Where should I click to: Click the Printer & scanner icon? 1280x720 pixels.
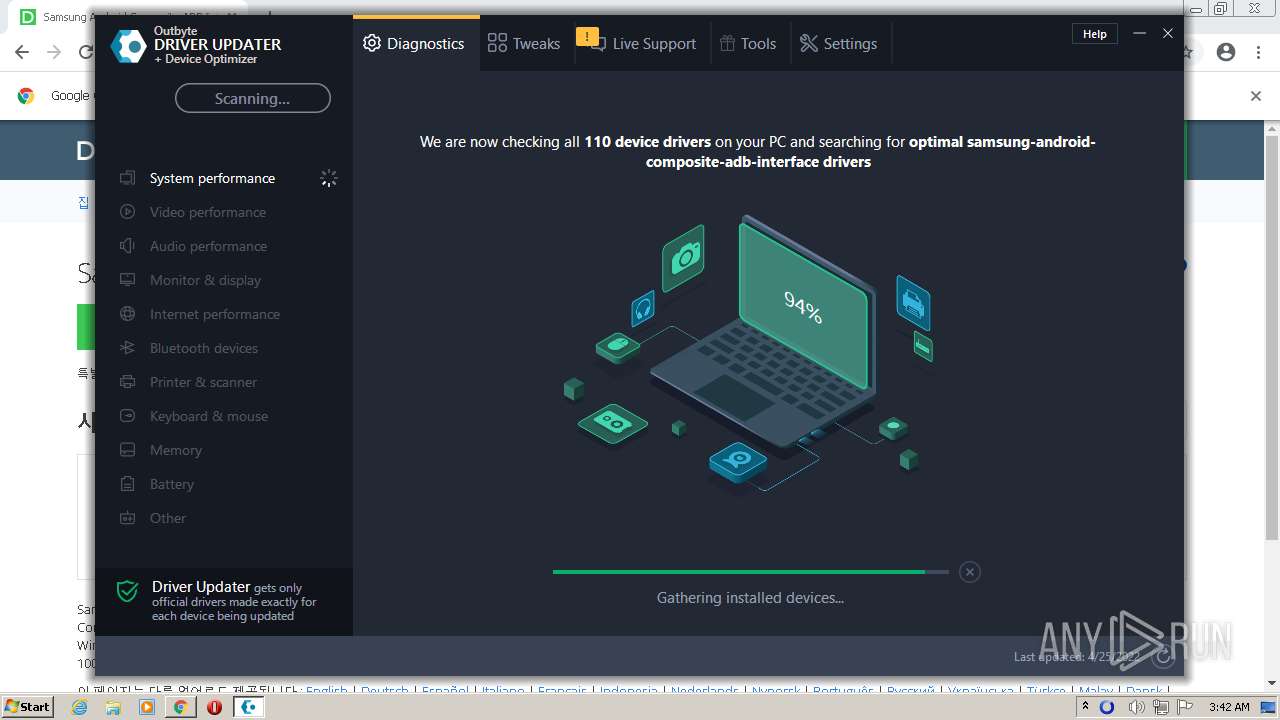127,382
